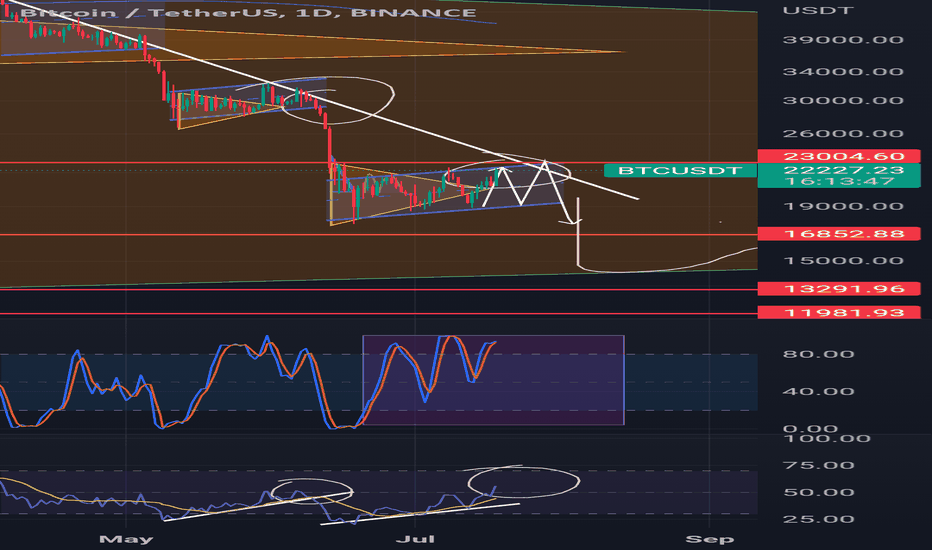Click the 39000.00 price axis value

(843, 40)
